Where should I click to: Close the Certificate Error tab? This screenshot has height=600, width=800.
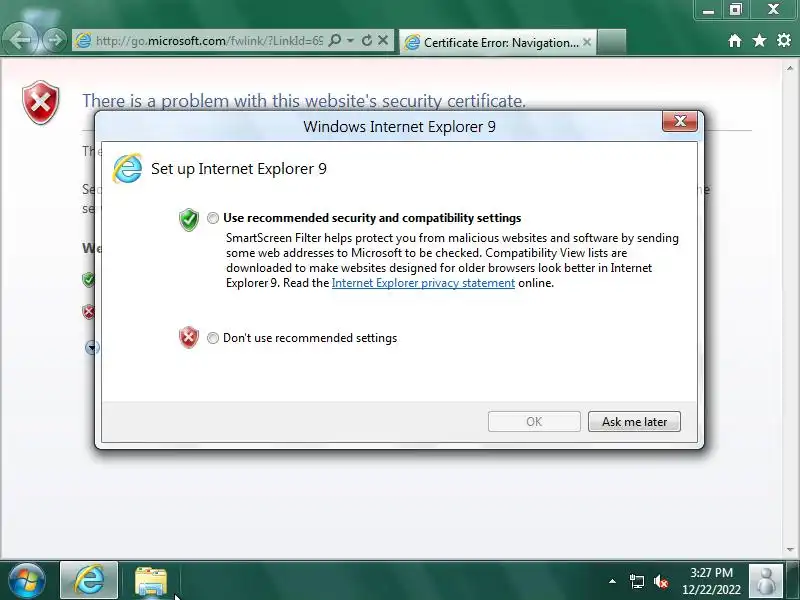(587, 42)
